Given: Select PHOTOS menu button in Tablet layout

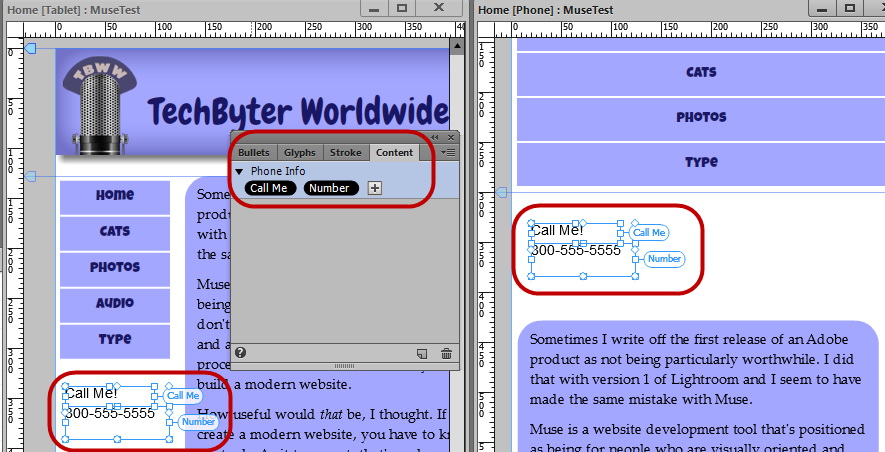Looking at the screenshot, I should click(x=115, y=268).
